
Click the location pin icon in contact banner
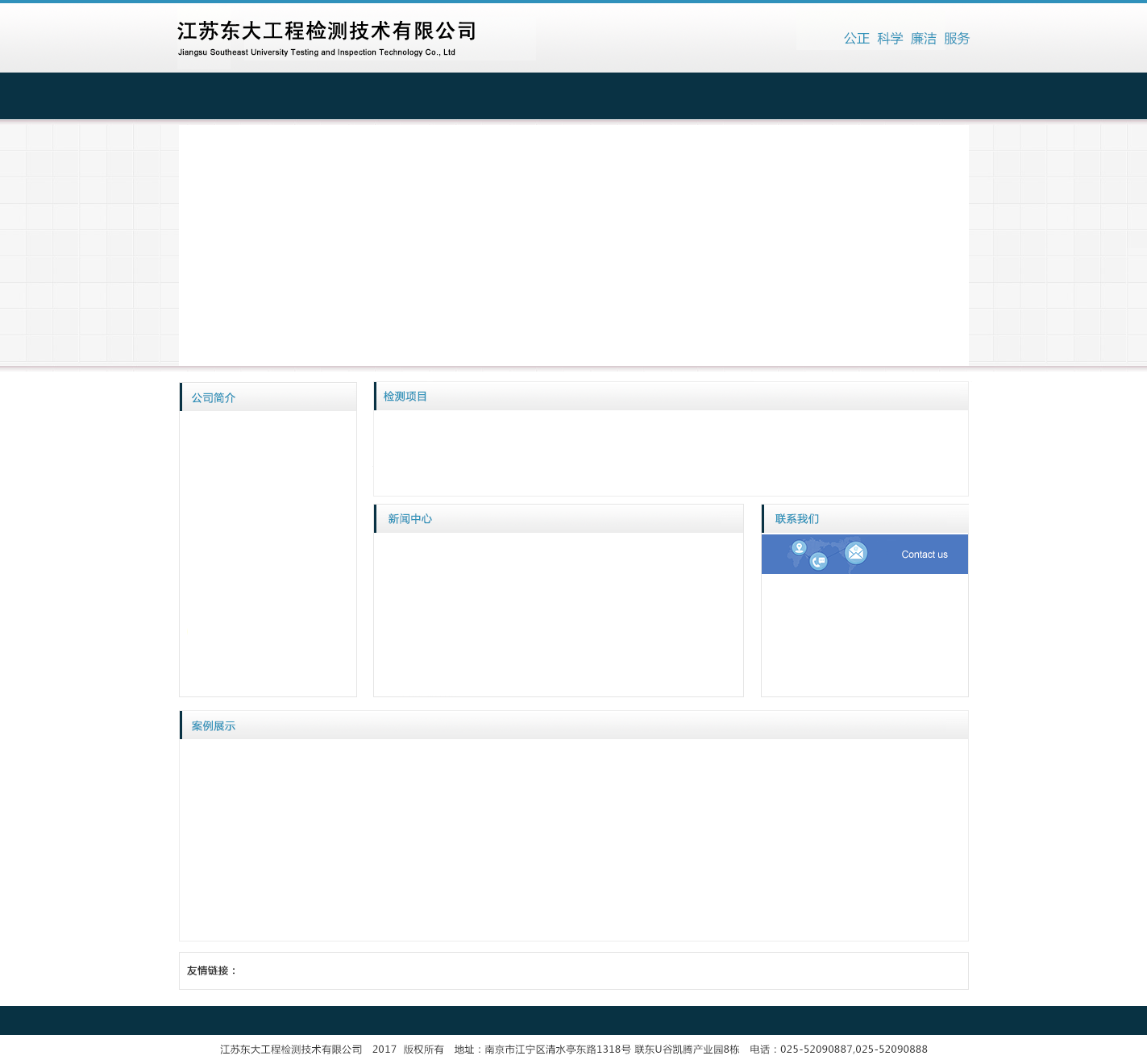click(799, 548)
